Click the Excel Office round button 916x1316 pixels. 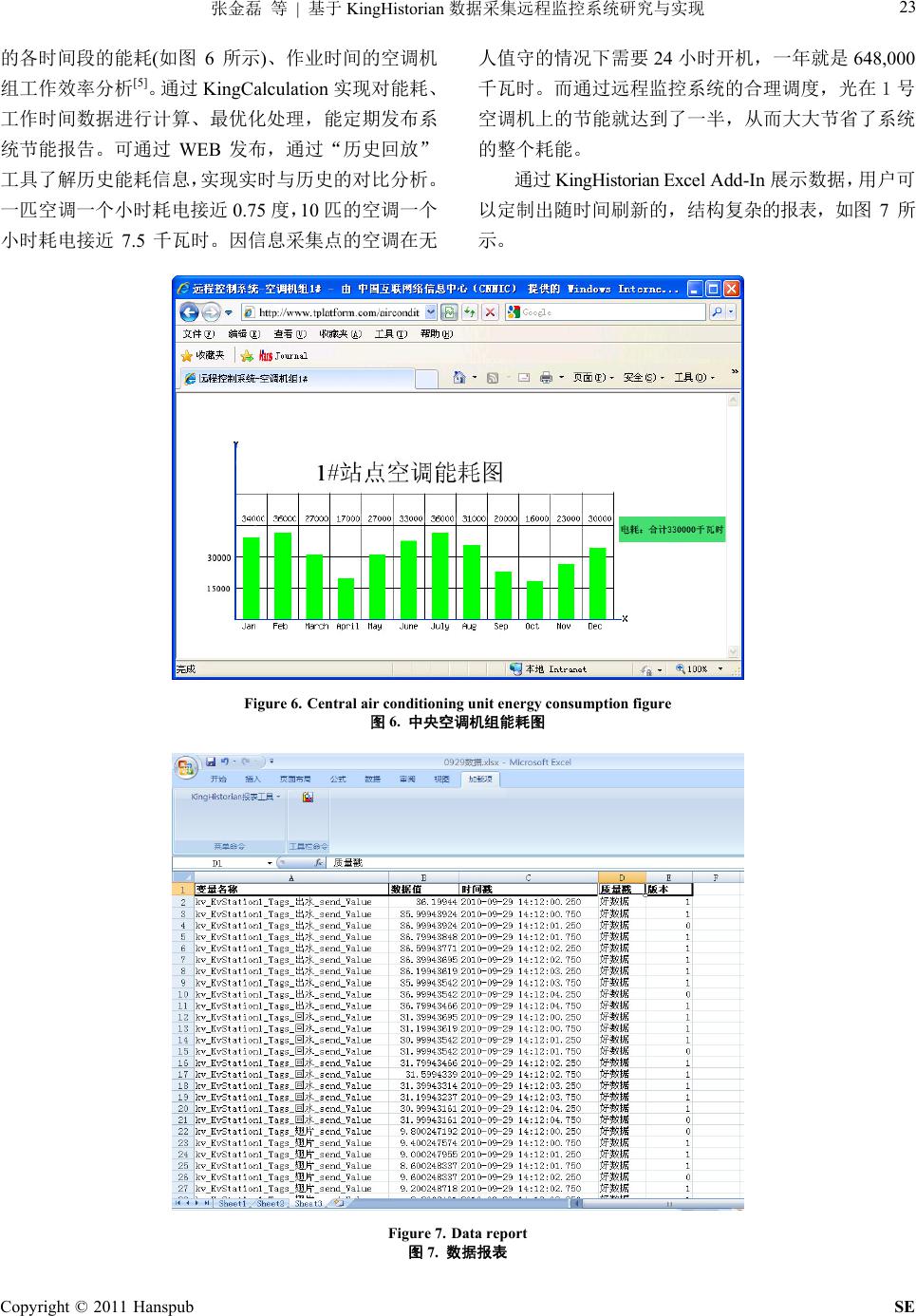click(186, 766)
